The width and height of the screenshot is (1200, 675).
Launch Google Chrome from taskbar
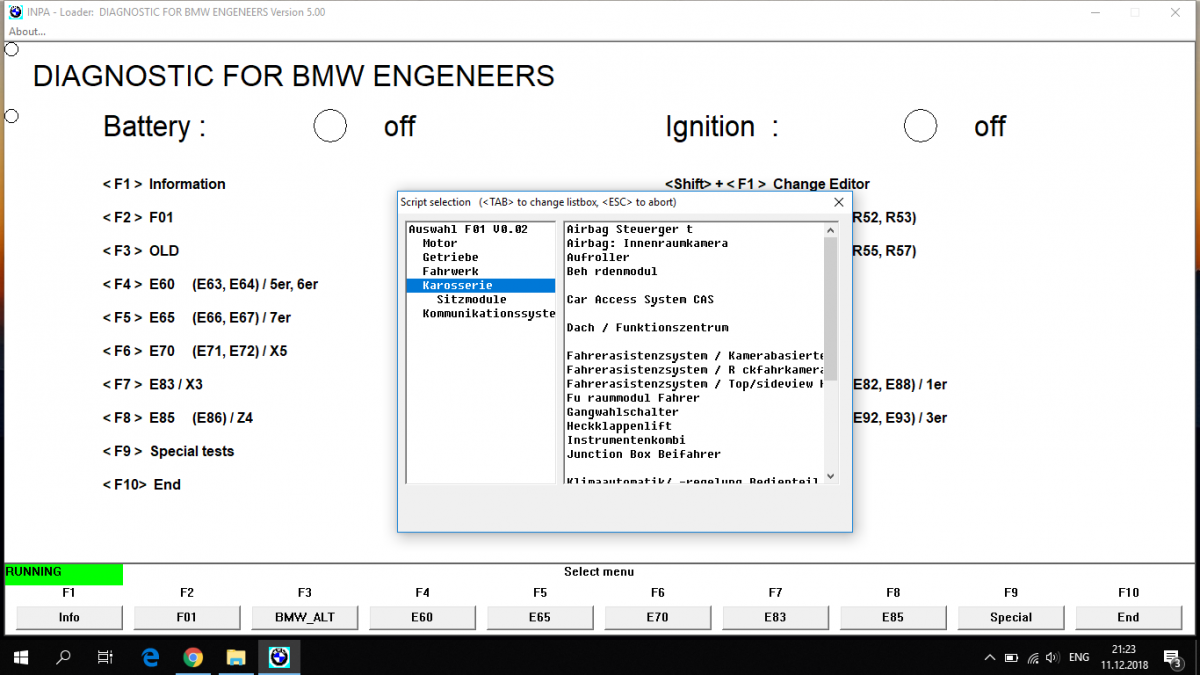[x=193, y=657]
